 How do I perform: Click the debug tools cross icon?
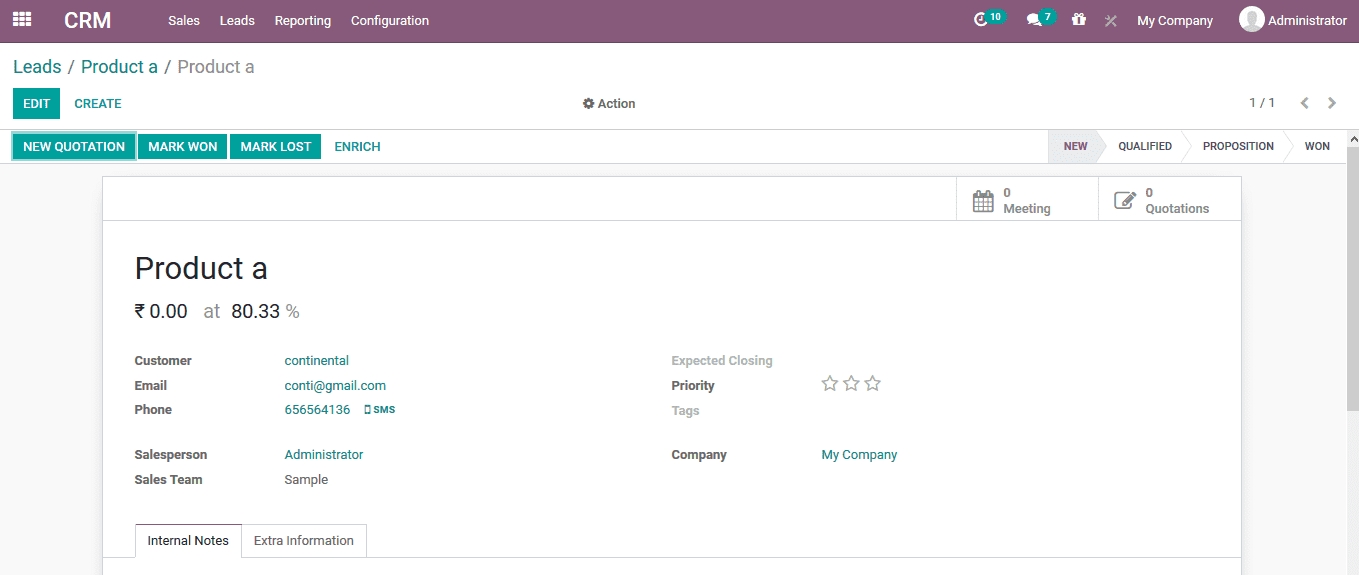pyautogui.click(x=1110, y=21)
